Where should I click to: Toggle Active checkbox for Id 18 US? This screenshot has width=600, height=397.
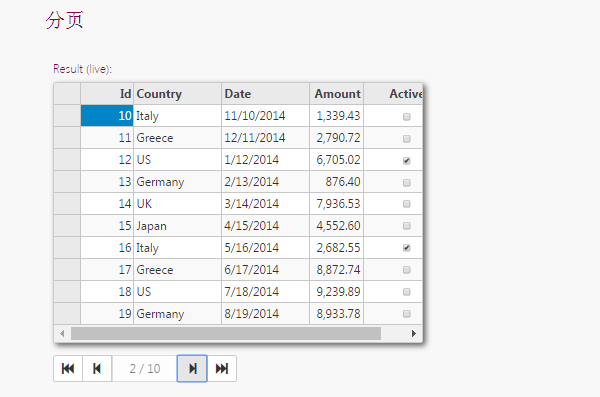(x=407, y=292)
